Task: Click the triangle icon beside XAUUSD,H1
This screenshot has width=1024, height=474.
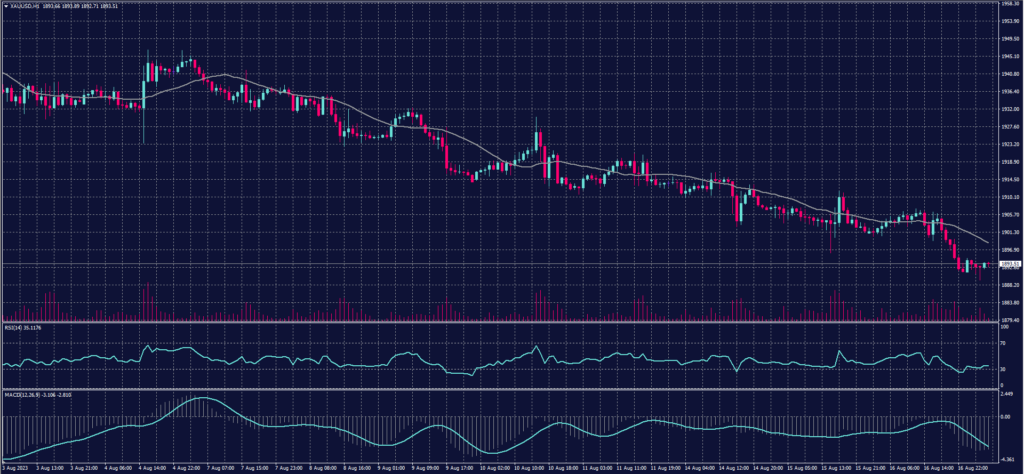Action: (6, 6)
